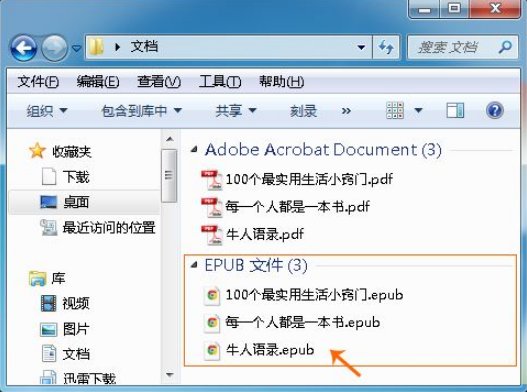Viewport: 527px width, 392px height.
Task: Click the film icon beside 视频
Action: pyautogui.click(x=49, y=303)
